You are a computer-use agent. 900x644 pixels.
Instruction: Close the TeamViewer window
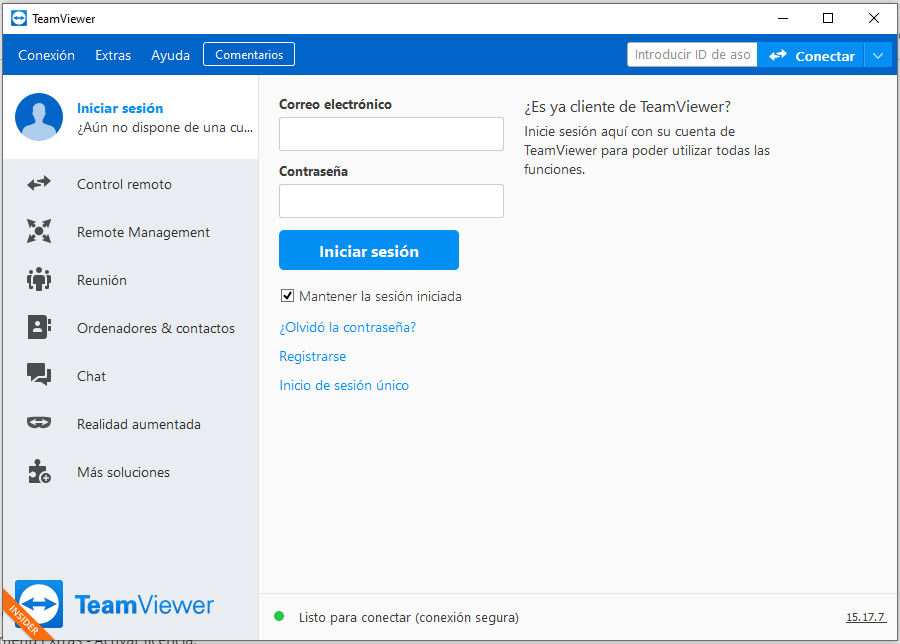pyautogui.click(x=874, y=18)
